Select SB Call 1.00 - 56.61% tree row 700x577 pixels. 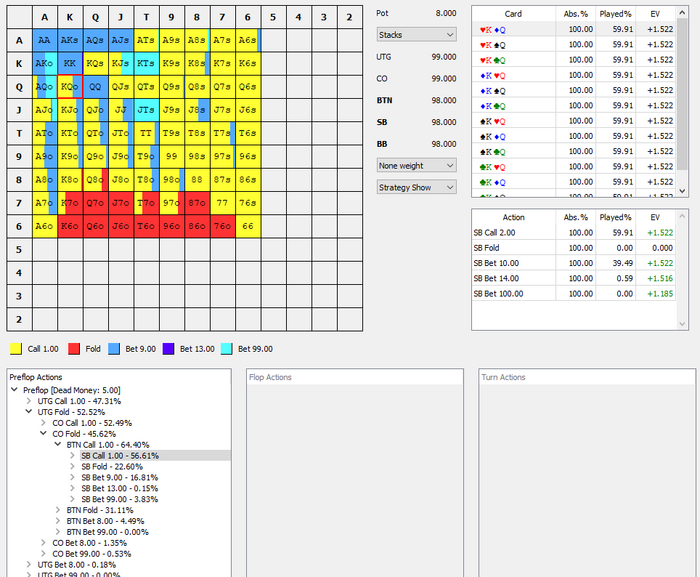[120, 456]
